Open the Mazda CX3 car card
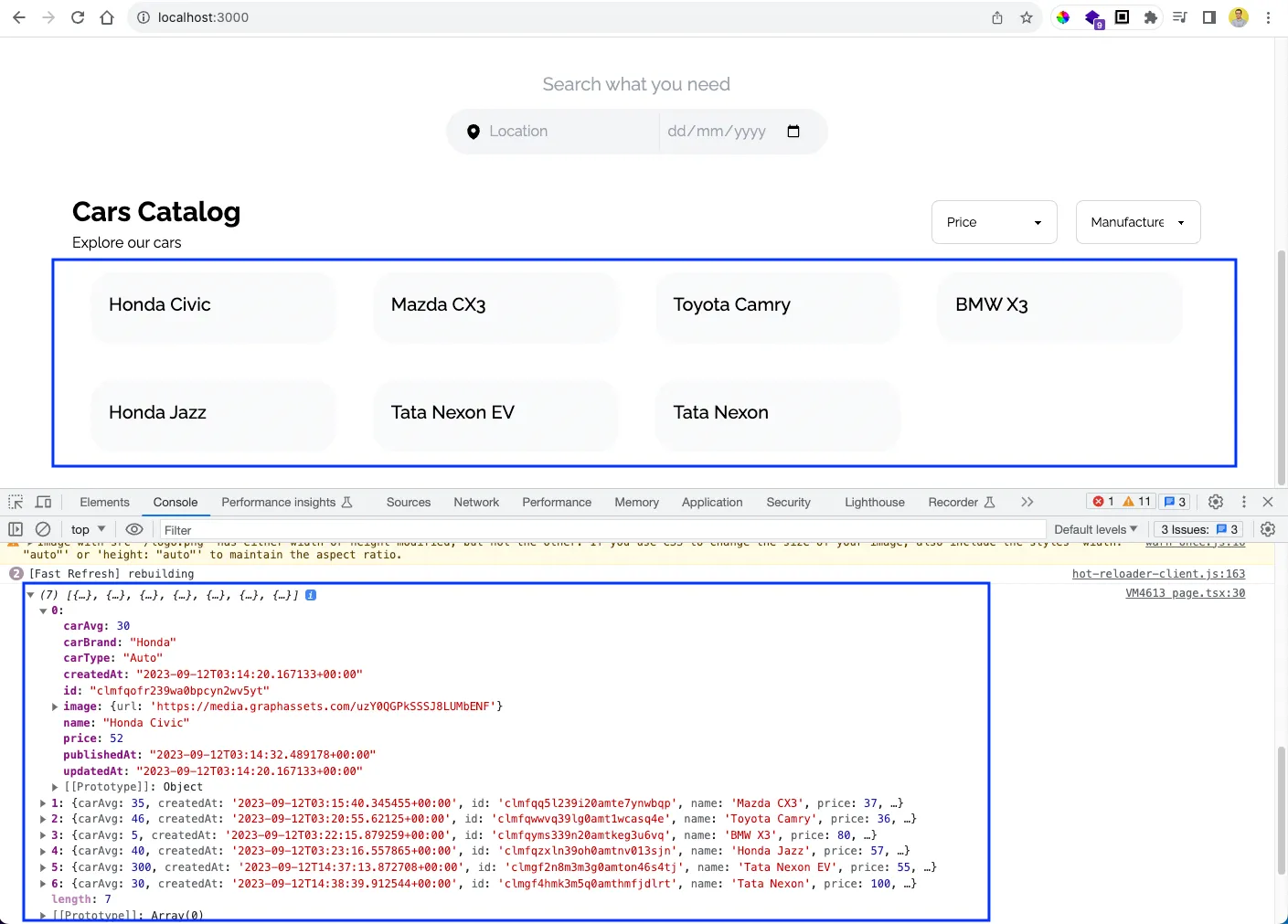This screenshot has width=1288, height=924. [495, 307]
